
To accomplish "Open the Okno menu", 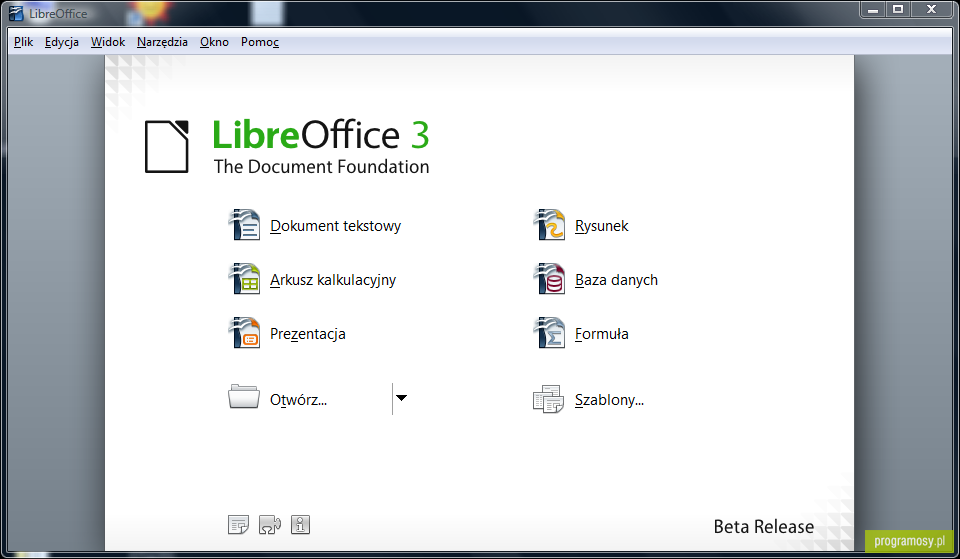I will click(x=214, y=42).
